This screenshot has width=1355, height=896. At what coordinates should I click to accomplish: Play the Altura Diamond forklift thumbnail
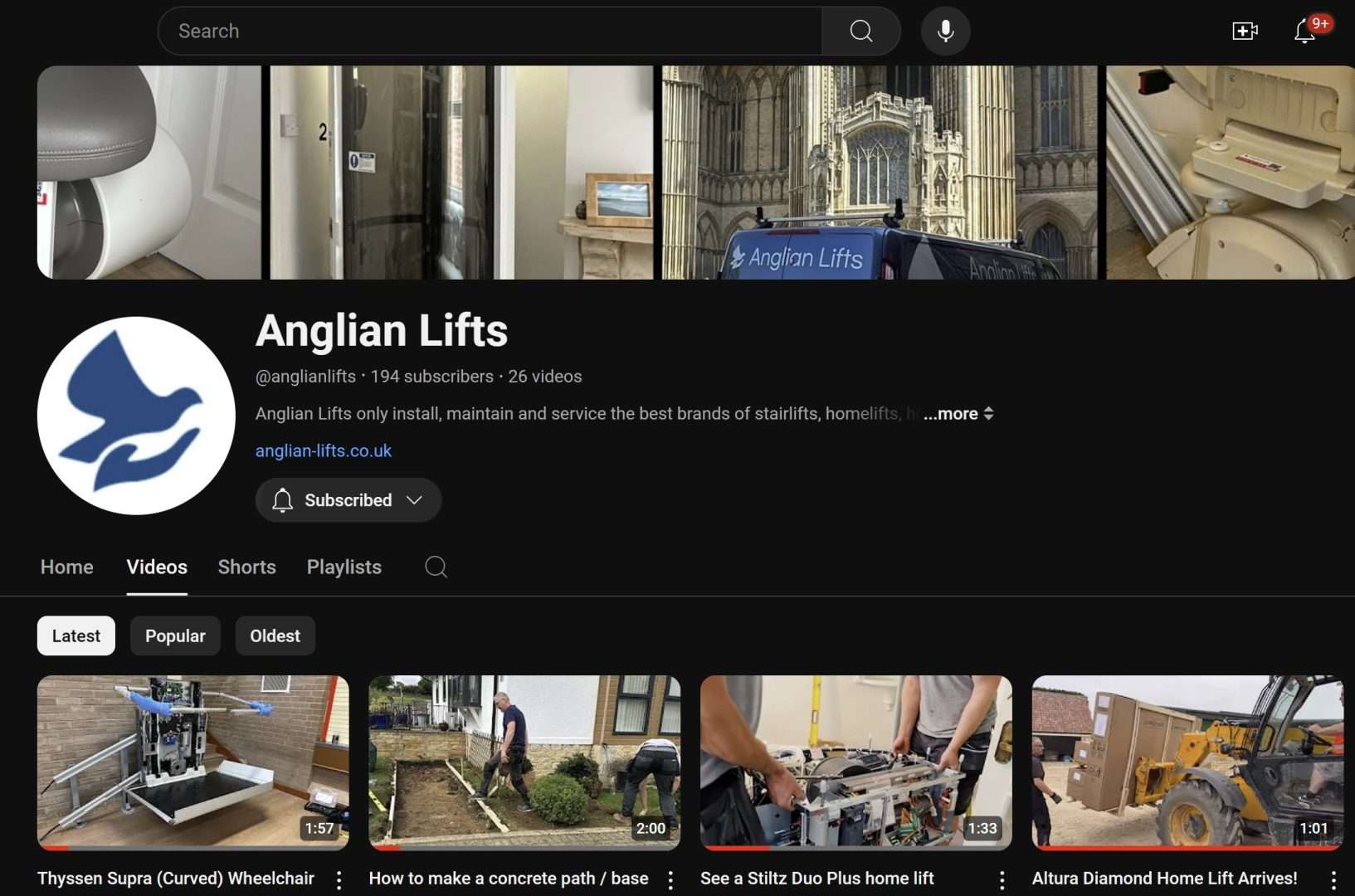click(1187, 763)
